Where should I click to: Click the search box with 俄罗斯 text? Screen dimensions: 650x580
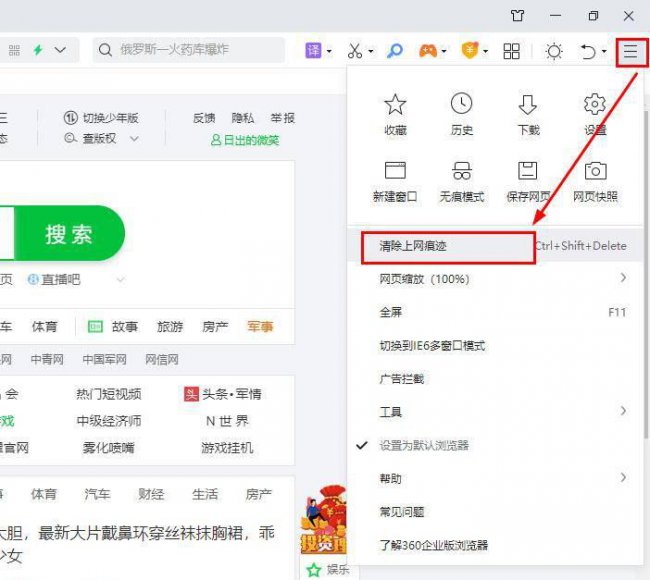(x=189, y=50)
